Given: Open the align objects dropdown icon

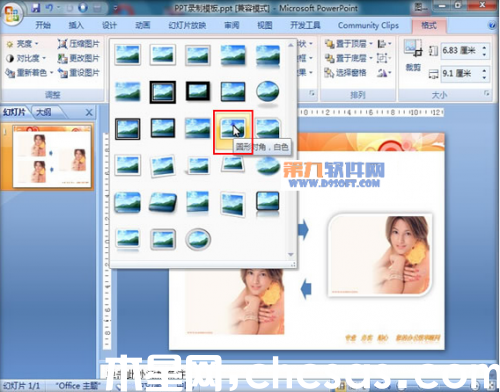Looking at the screenshot, I should (384, 44).
